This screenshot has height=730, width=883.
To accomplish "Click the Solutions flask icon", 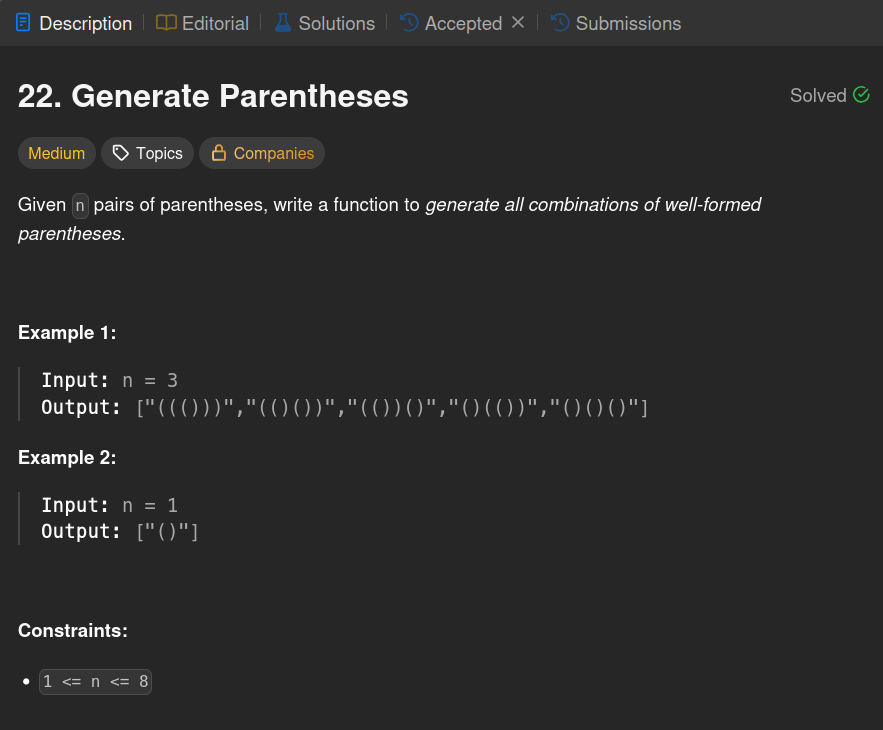I will [x=283, y=23].
